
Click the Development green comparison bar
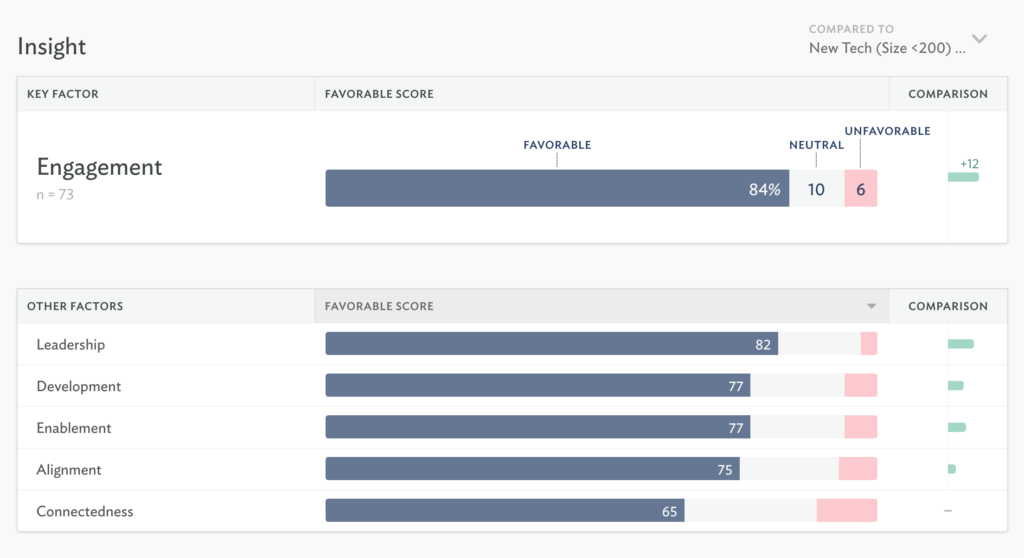(955, 386)
